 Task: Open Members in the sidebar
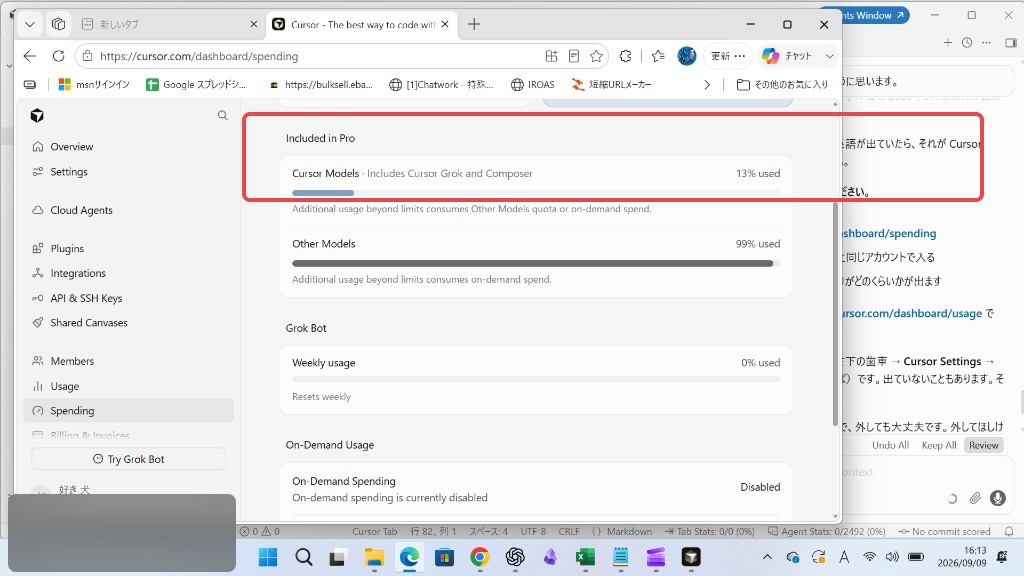click(x=129, y=361)
